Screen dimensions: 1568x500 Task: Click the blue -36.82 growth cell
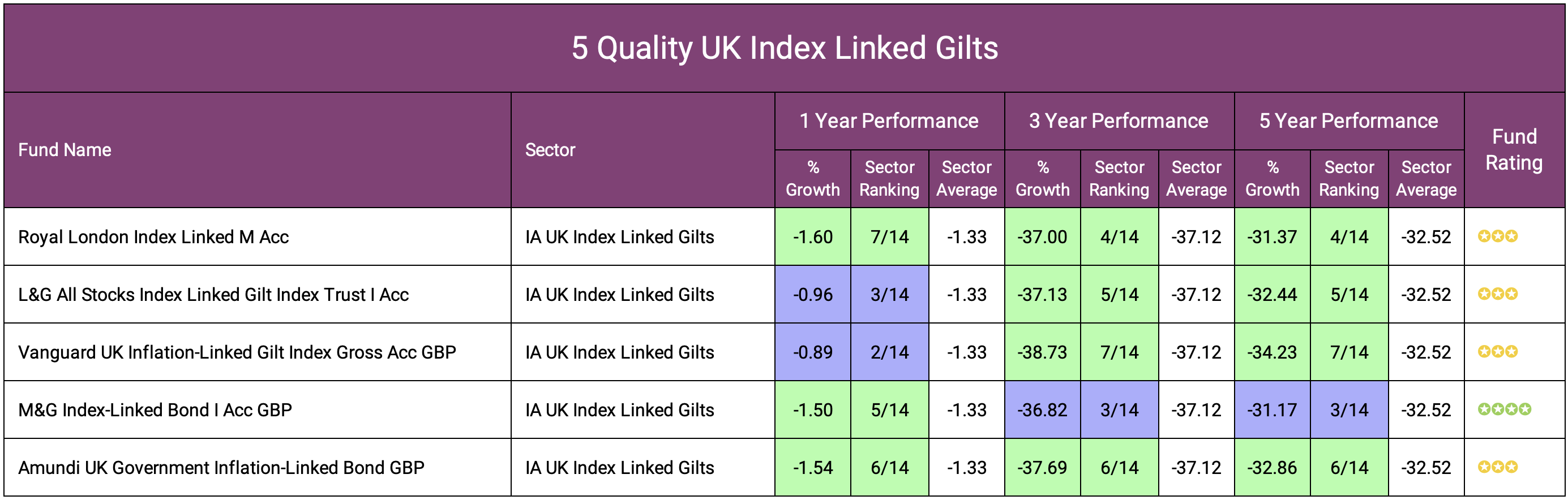[x=1042, y=410]
